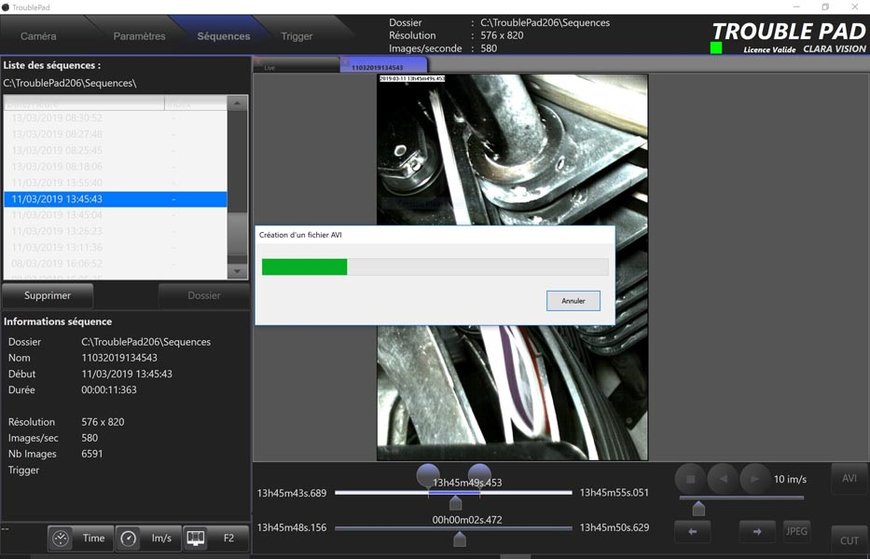Open the Paramètres tab
The height and width of the screenshot is (559, 870).
(139, 36)
